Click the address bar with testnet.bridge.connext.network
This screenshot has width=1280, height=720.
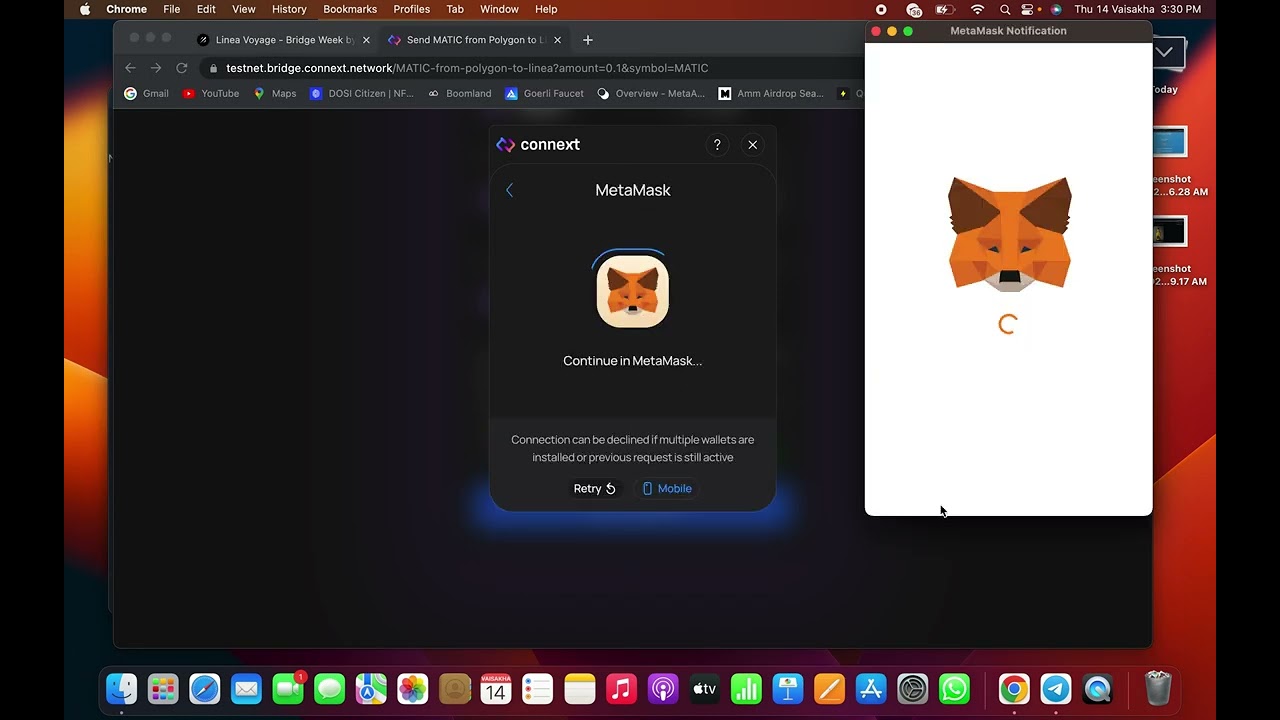(x=530, y=68)
